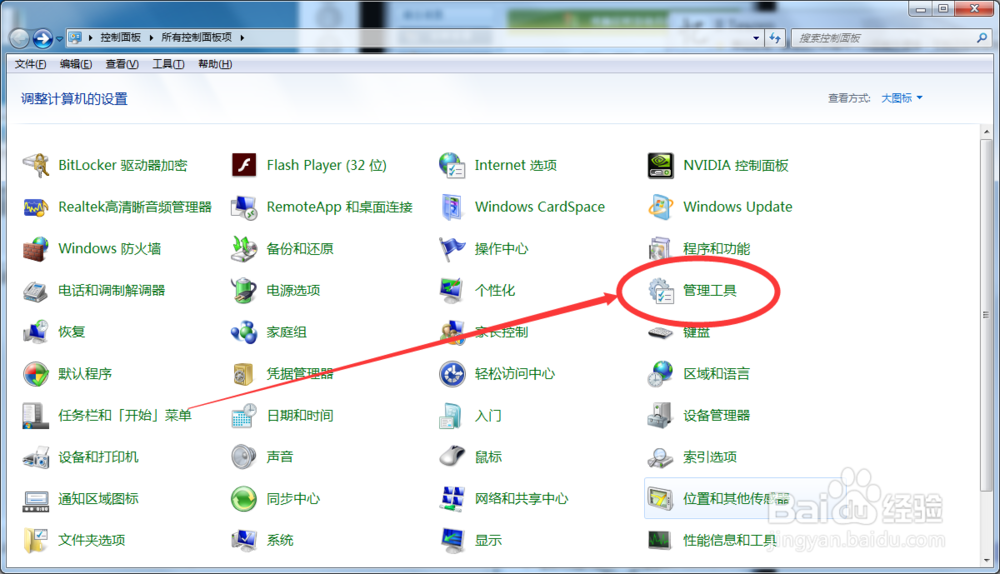Open 管理工具 gear icon
This screenshot has width=1000, height=574.
[x=661, y=291]
